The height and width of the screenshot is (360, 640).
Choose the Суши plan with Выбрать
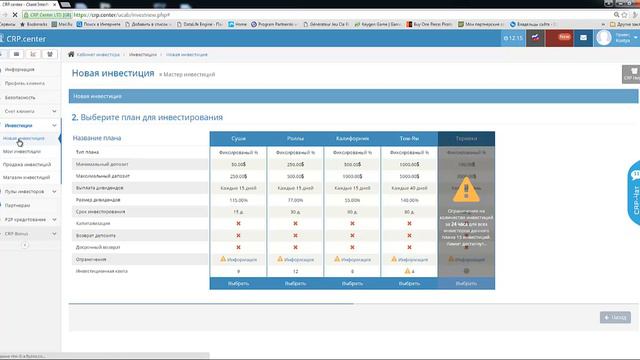(x=238, y=283)
